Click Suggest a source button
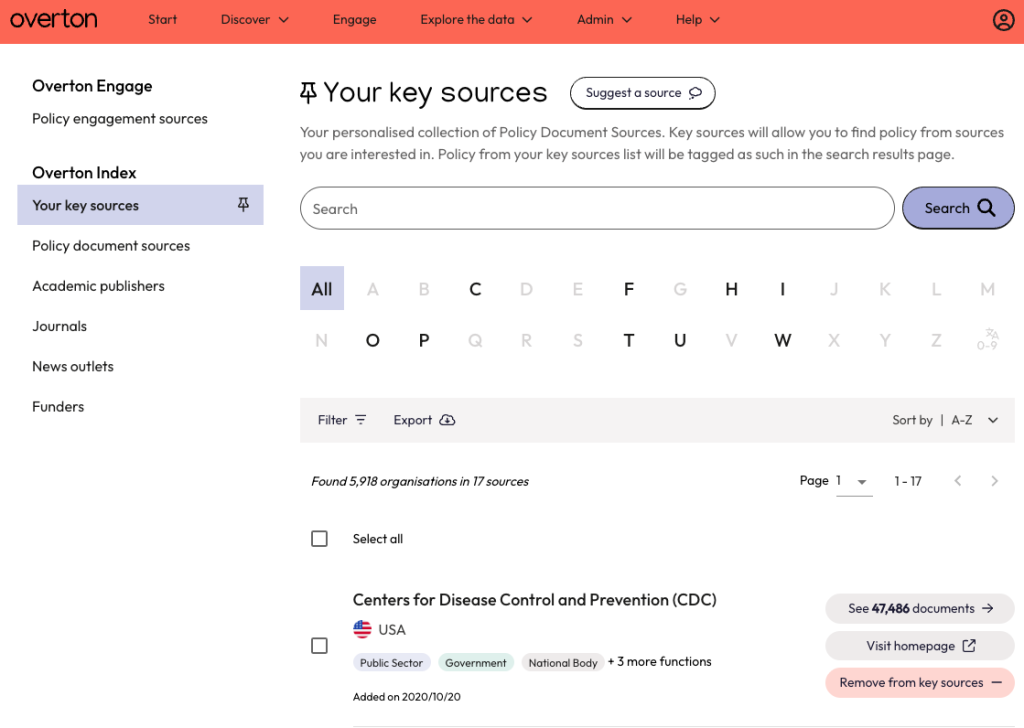 [x=643, y=93]
